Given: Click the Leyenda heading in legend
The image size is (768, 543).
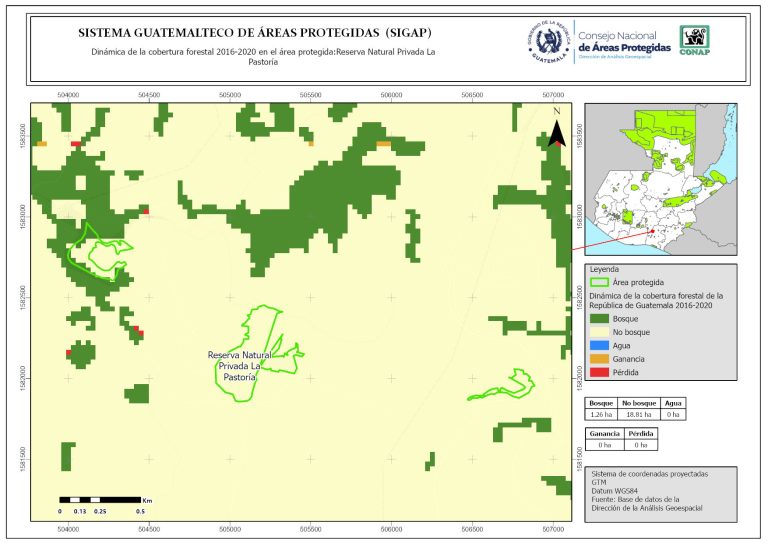Looking at the screenshot, I should 605,269.
